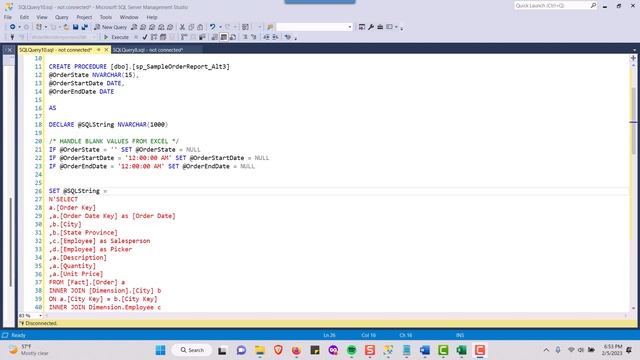Screen dimensions: 640x360
Task: Toggle Results to Grid icon
Action: click(x=224, y=37)
